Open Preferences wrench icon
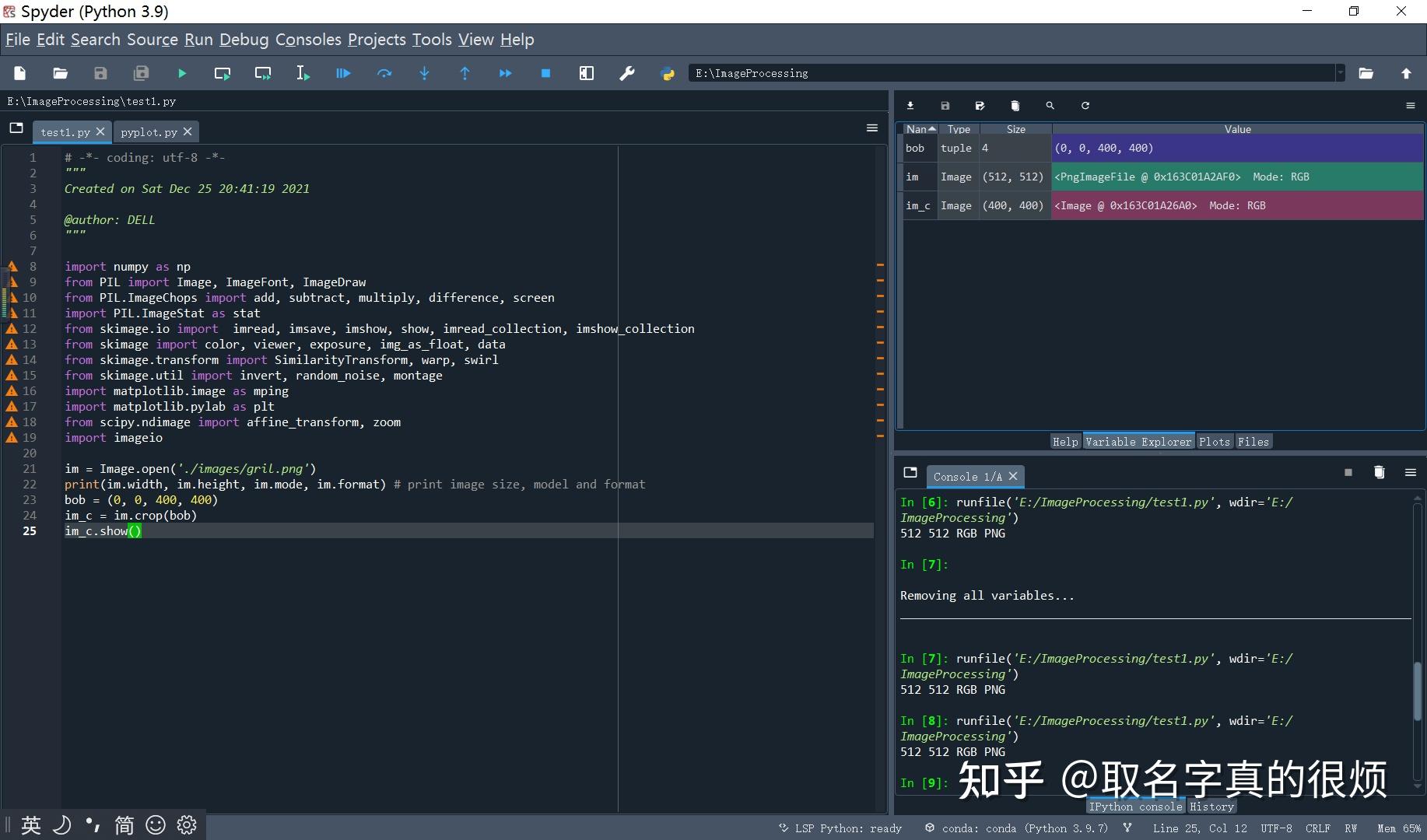1427x840 pixels. [x=626, y=73]
